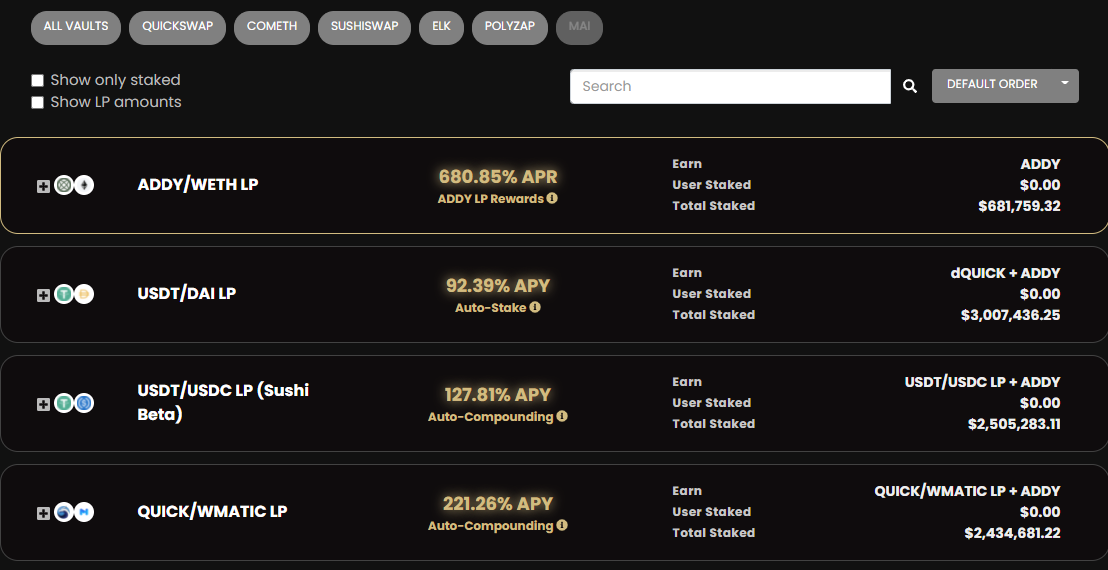Viewport: 1108px width, 570px height.
Task: Select the Cometh filter
Action: (x=272, y=27)
